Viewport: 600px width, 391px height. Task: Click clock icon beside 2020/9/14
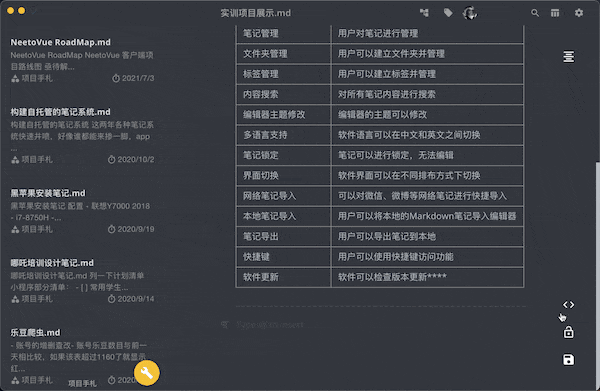pyautogui.click(x=111, y=299)
